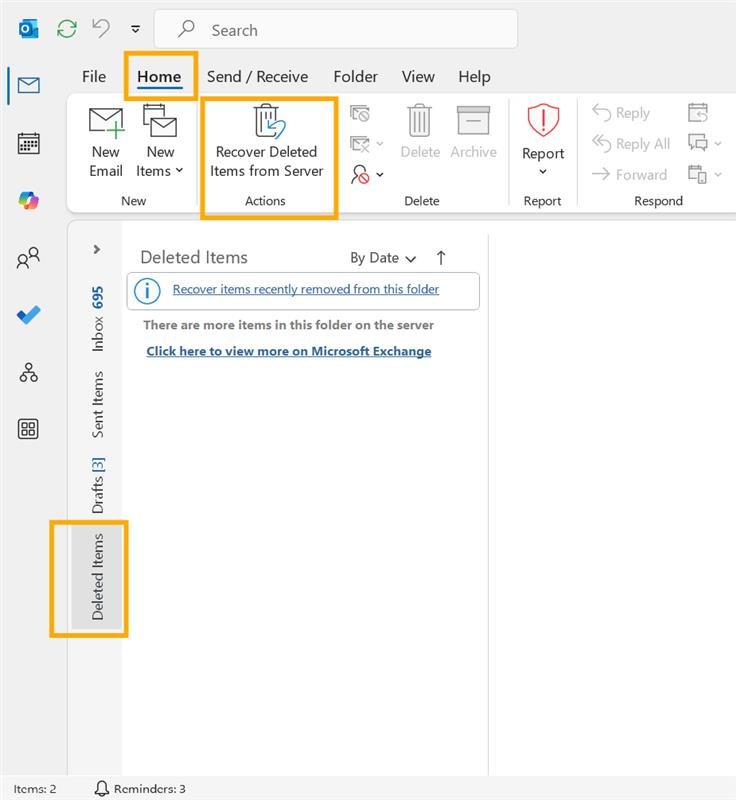736x800 pixels.
Task: Click the Undo arrow icon
Action: [x=101, y=29]
